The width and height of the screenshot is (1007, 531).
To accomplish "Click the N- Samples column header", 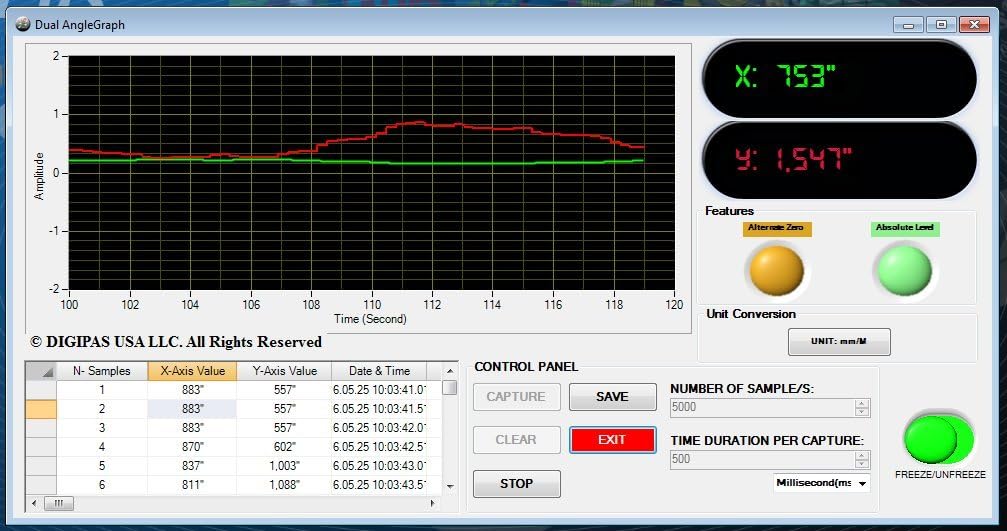I will pyautogui.click(x=102, y=371).
